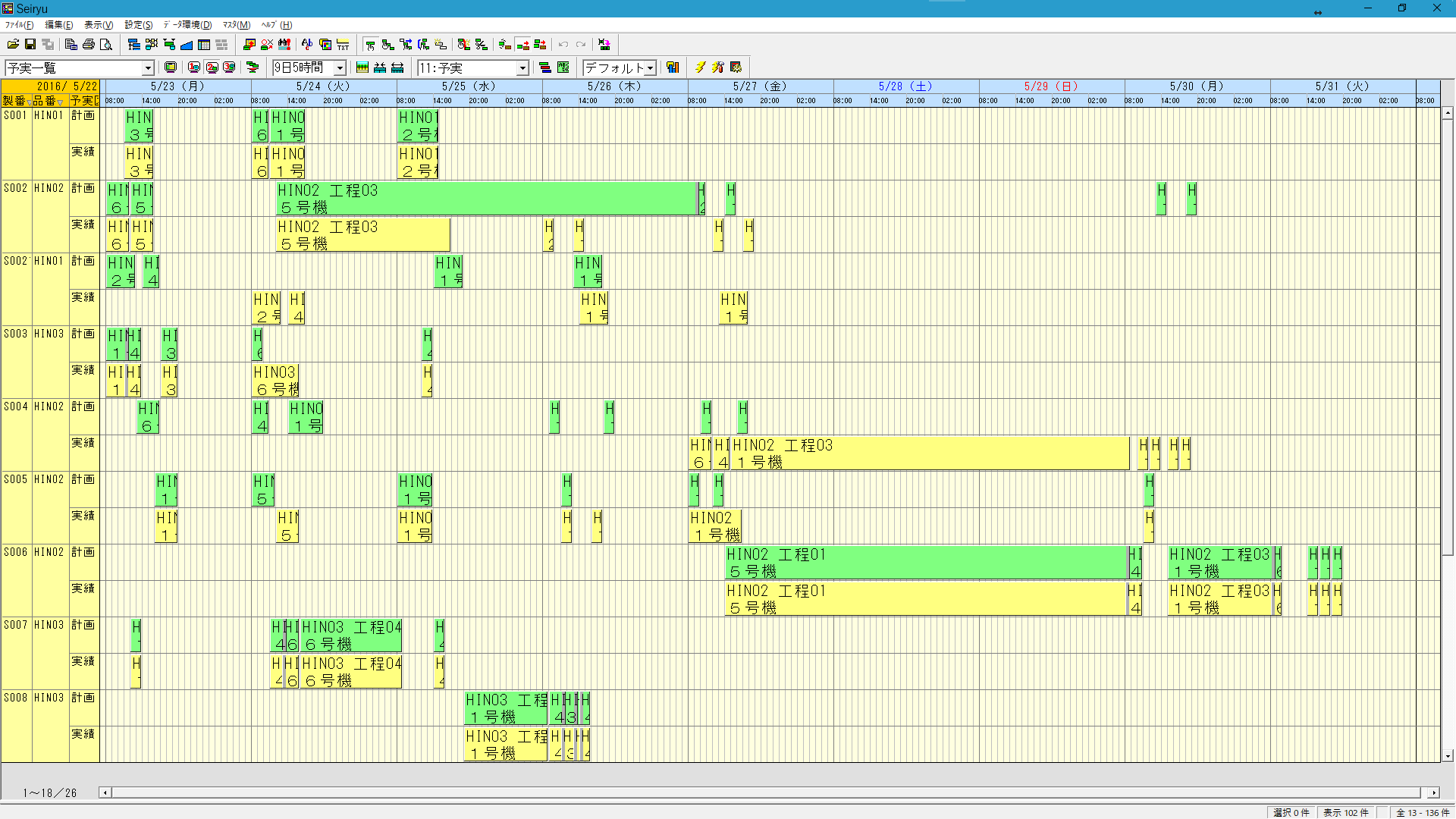This screenshot has height=819, width=1456.
Task: Expand the 予実一覧 chart dropdown
Action: 148,68
